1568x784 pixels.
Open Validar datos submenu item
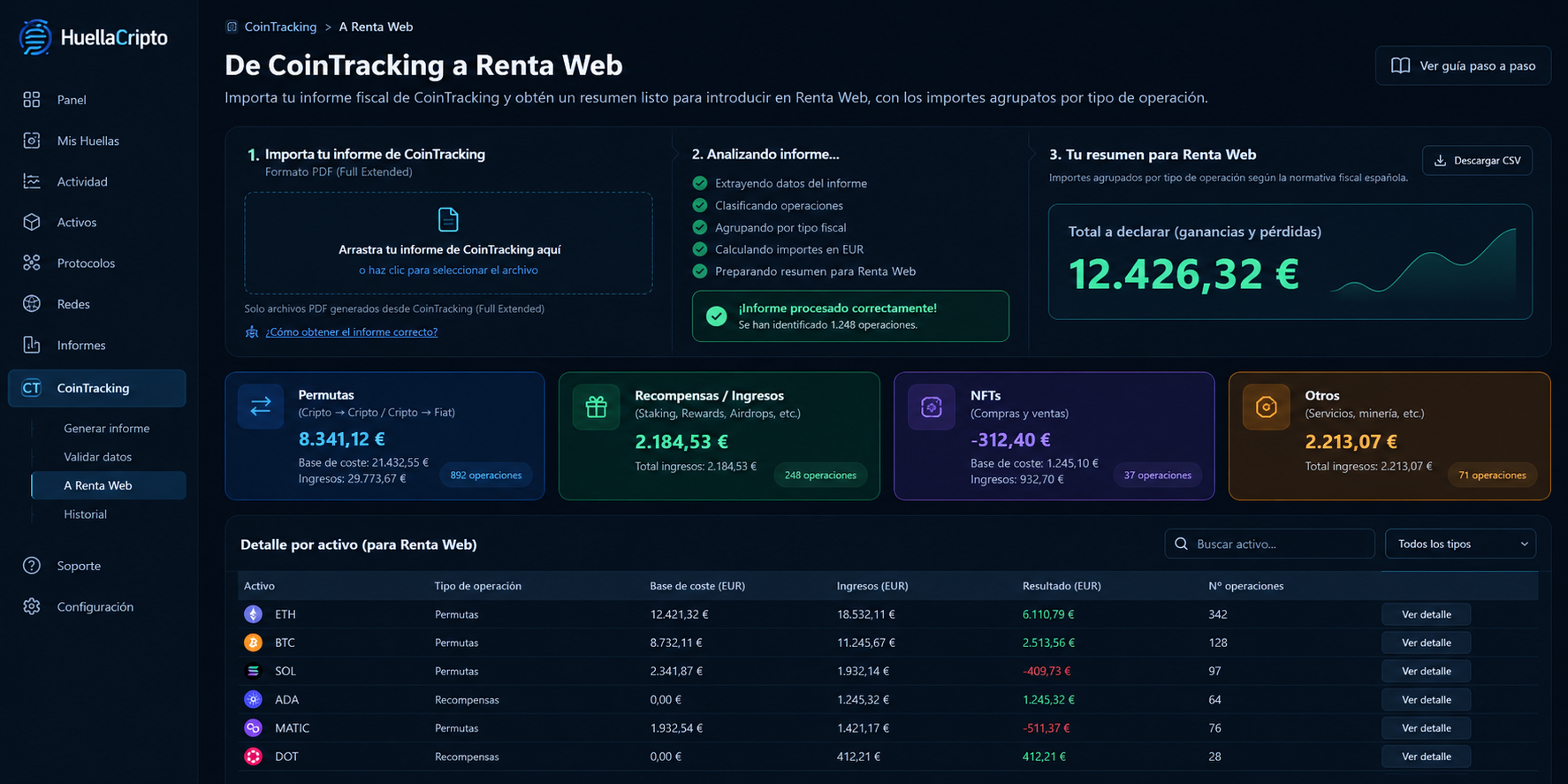[98, 457]
